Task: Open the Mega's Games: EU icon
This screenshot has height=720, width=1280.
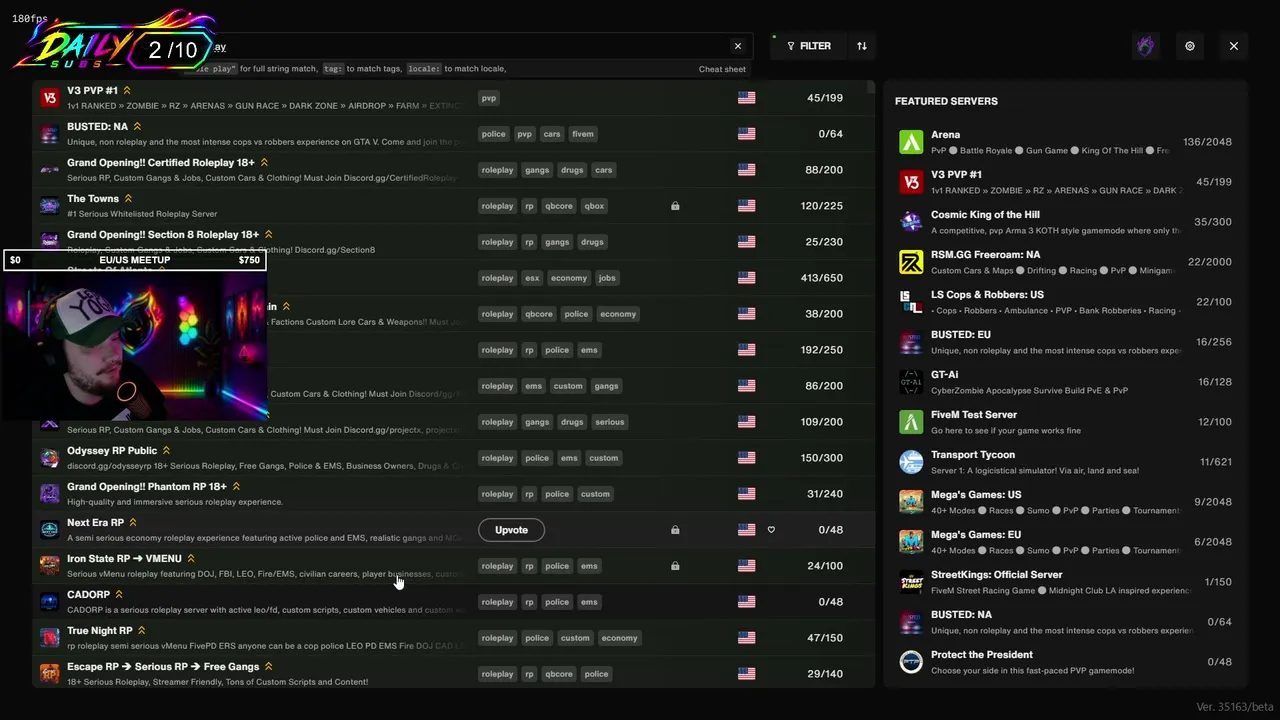Action: [911, 542]
